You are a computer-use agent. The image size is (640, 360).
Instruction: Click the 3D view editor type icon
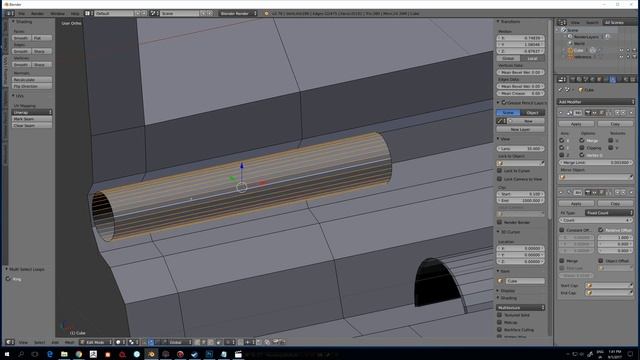10,342
